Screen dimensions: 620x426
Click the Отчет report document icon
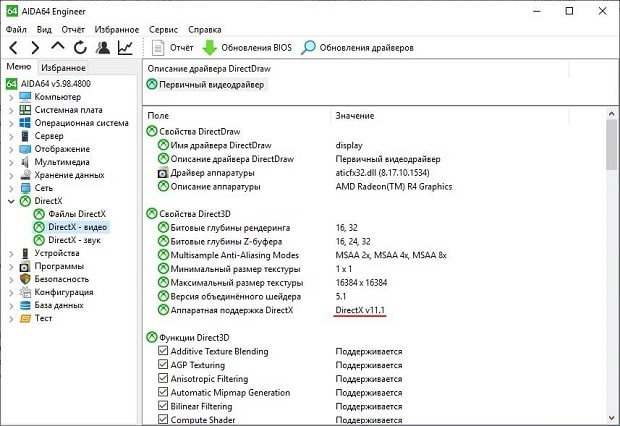pos(158,48)
